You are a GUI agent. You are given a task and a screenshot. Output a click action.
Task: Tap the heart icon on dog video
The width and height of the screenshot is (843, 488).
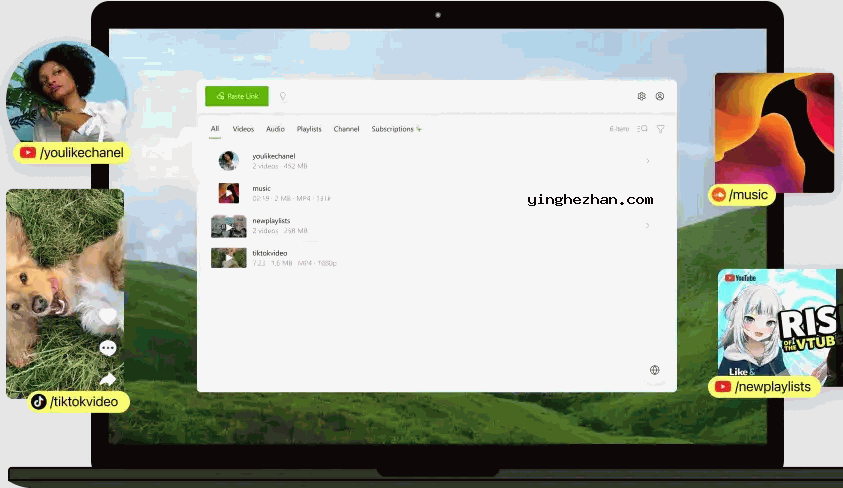coord(108,316)
